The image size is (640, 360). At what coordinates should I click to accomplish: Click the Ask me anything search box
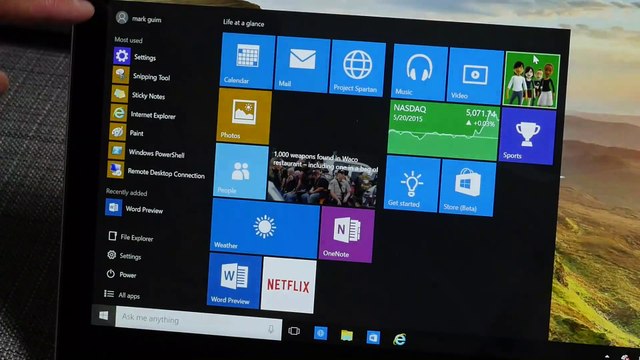click(198, 322)
